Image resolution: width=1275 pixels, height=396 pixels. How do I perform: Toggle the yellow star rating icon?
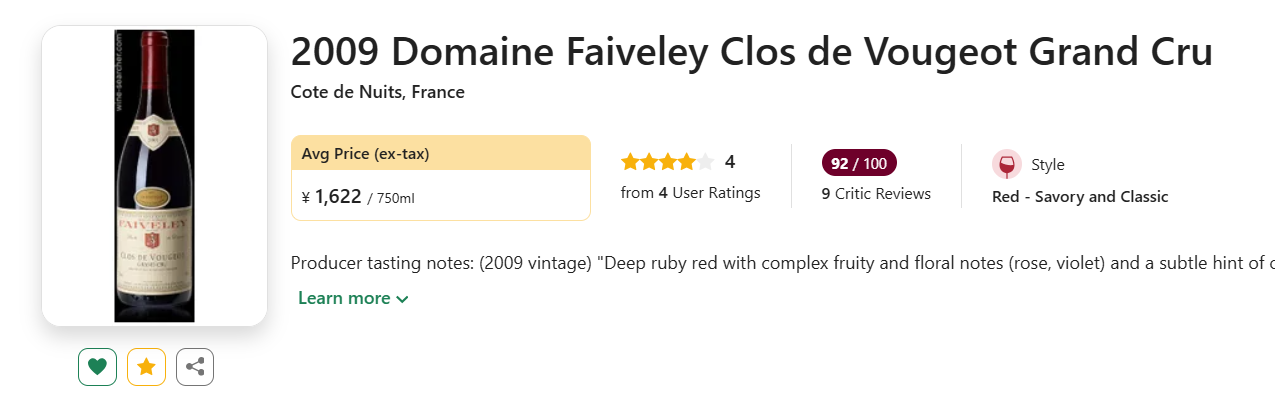point(146,367)
